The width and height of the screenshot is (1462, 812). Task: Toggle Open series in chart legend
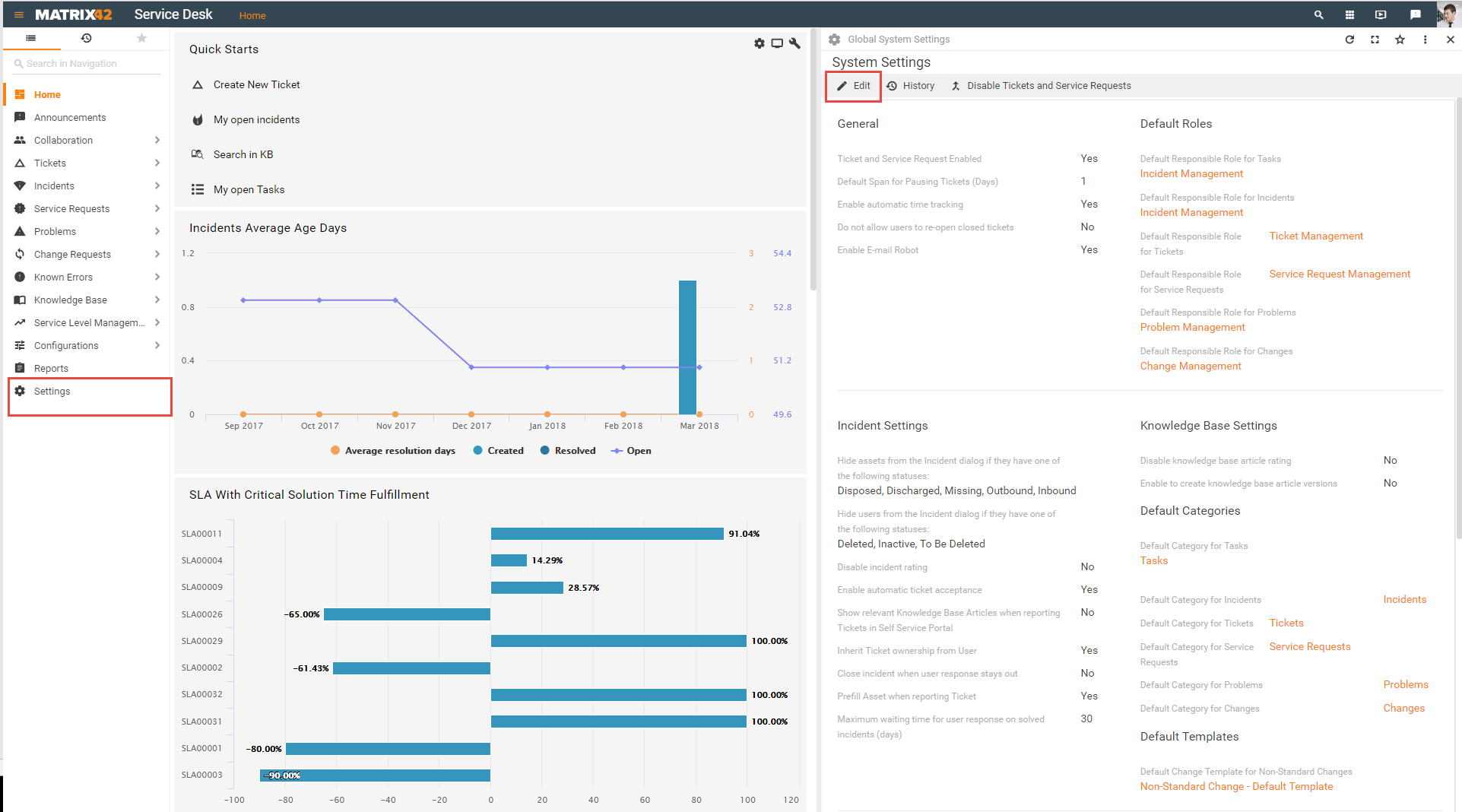(x=631, y=450)
